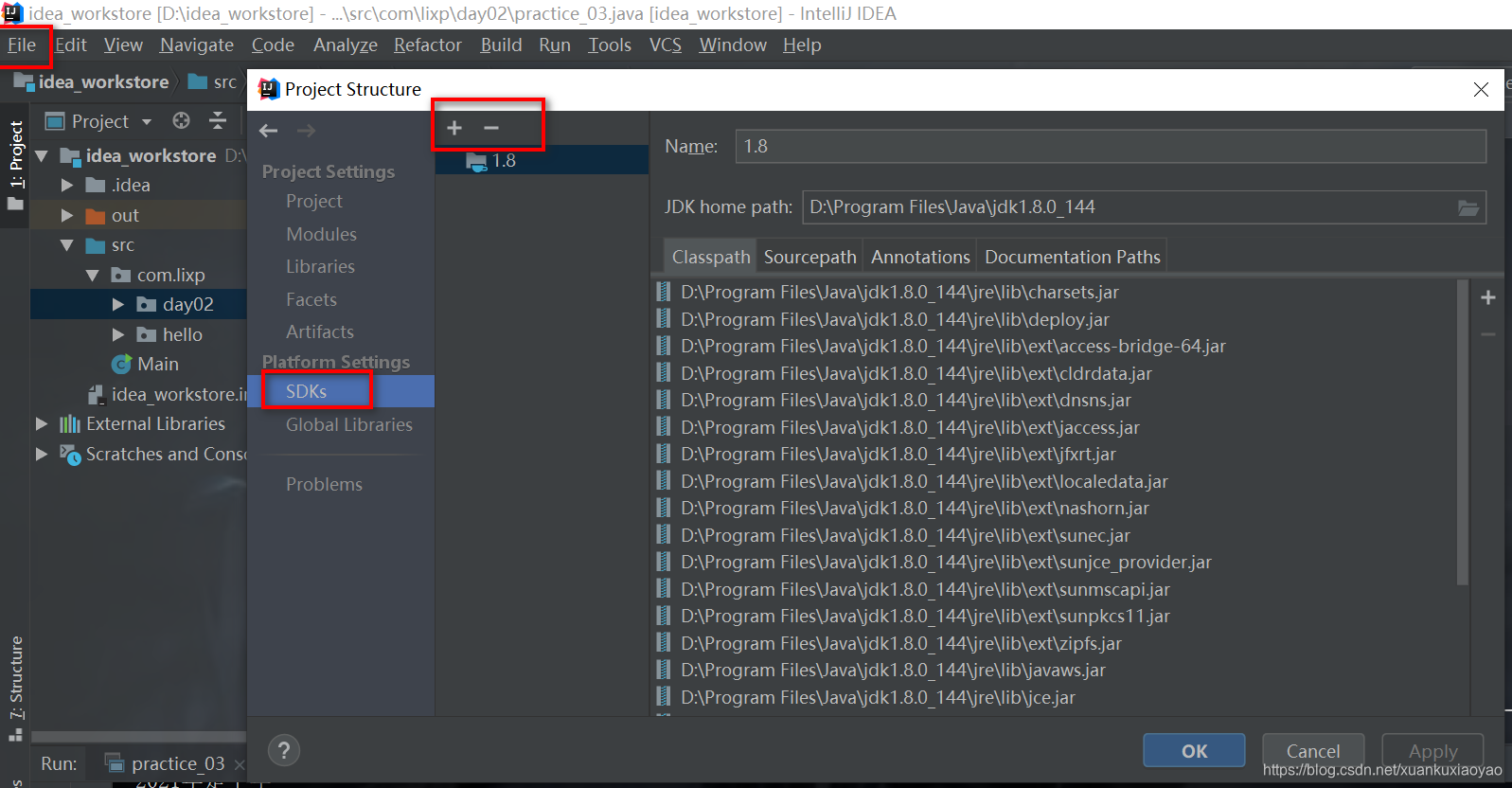Click the charsets.jar library icon
Image resolution: width=1512 pixels, height=788 pixels.
(x=664, y=292)
